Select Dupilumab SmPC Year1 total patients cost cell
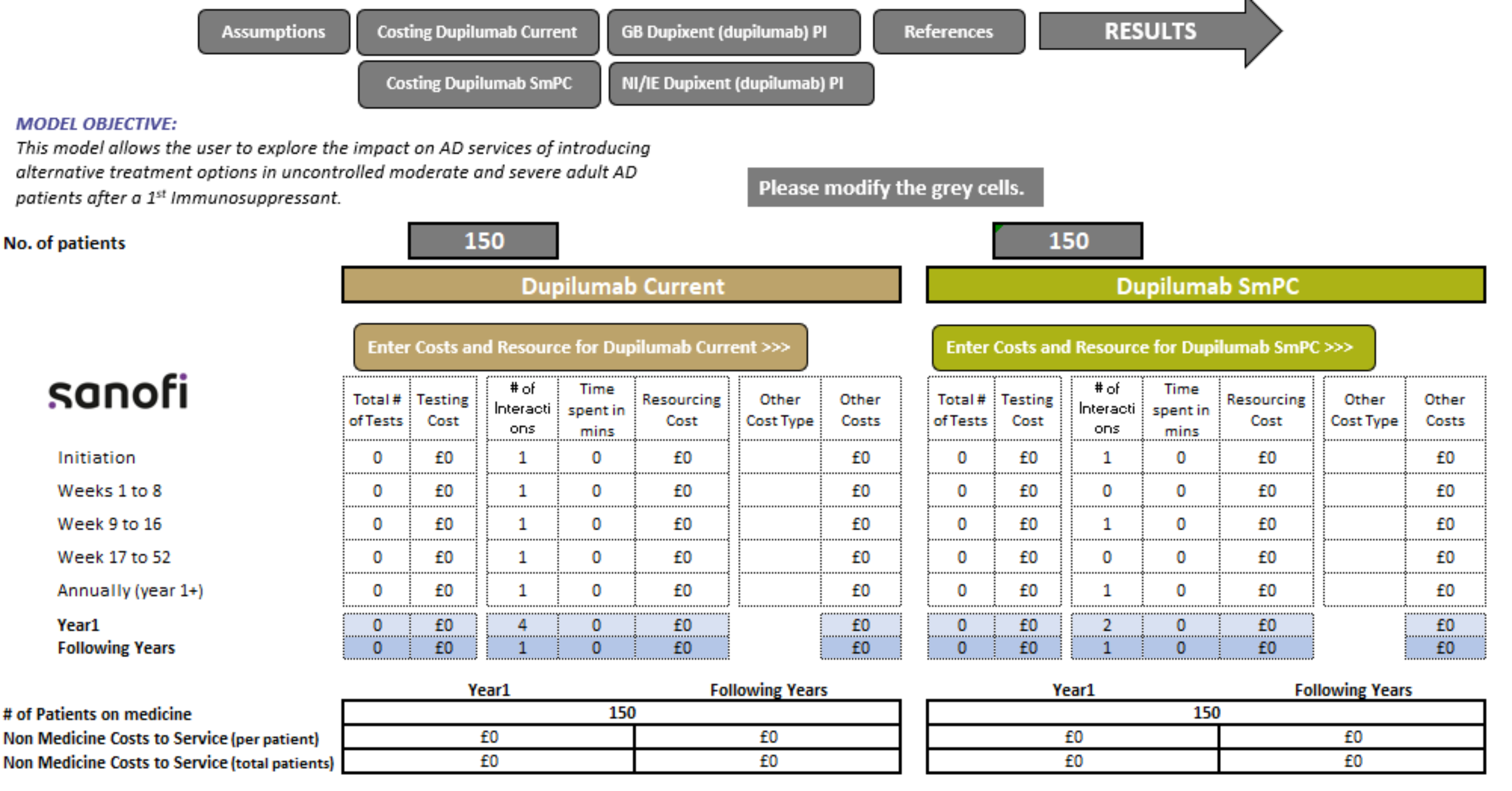This screenshot has width=1512, height=791. [1073, 761]
